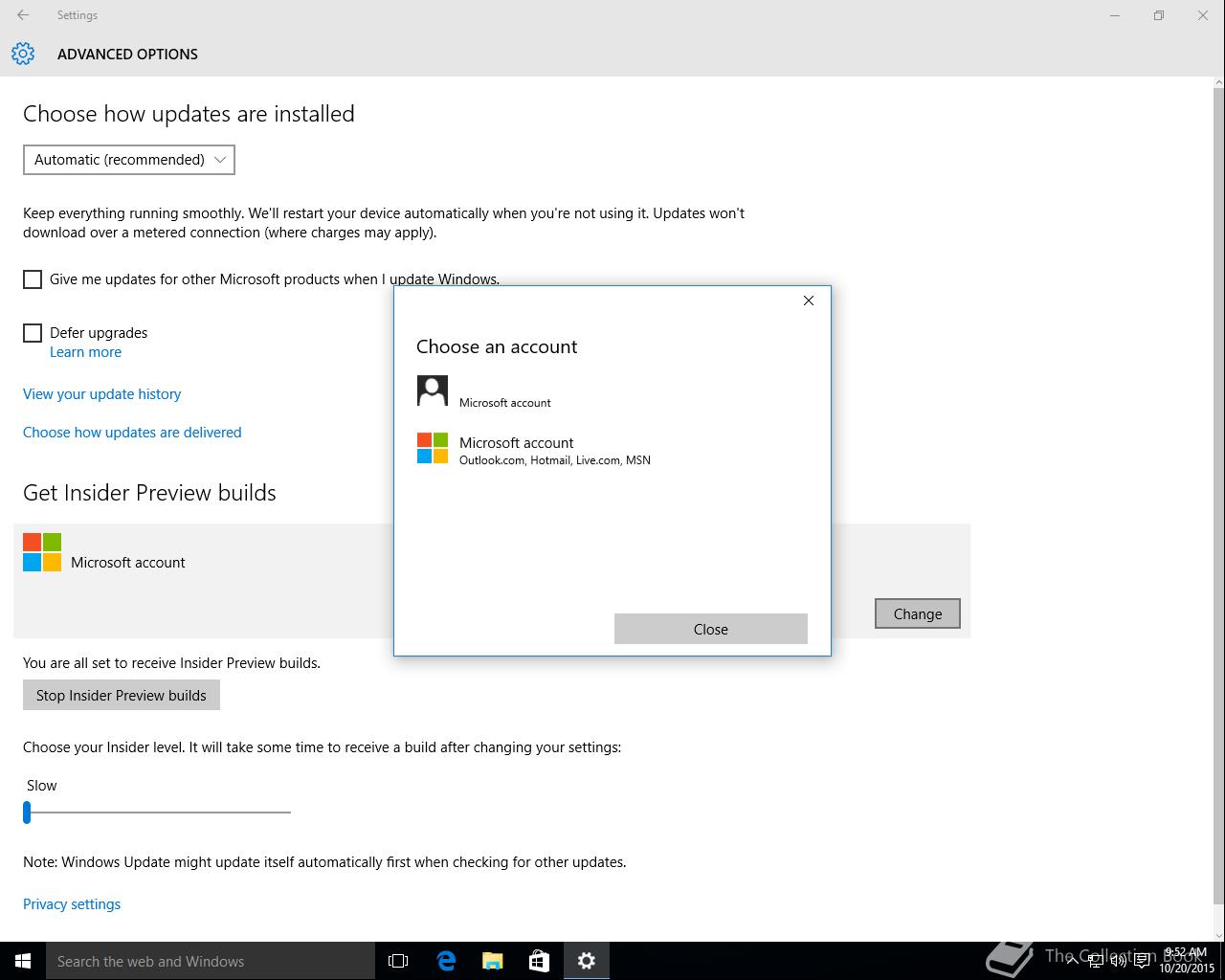Open Task View from taskbar
This screenshot has width=1225, height=980.
point(398,961)
